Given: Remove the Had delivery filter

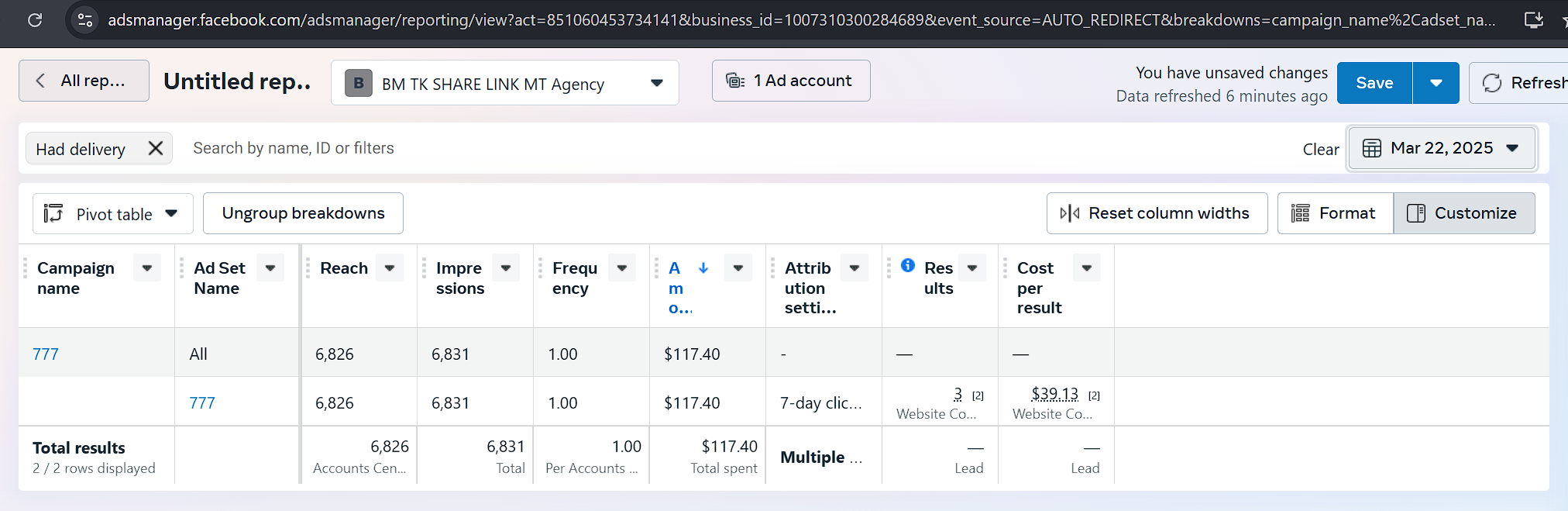Looking at the screenshot, I should coord(156,148).
